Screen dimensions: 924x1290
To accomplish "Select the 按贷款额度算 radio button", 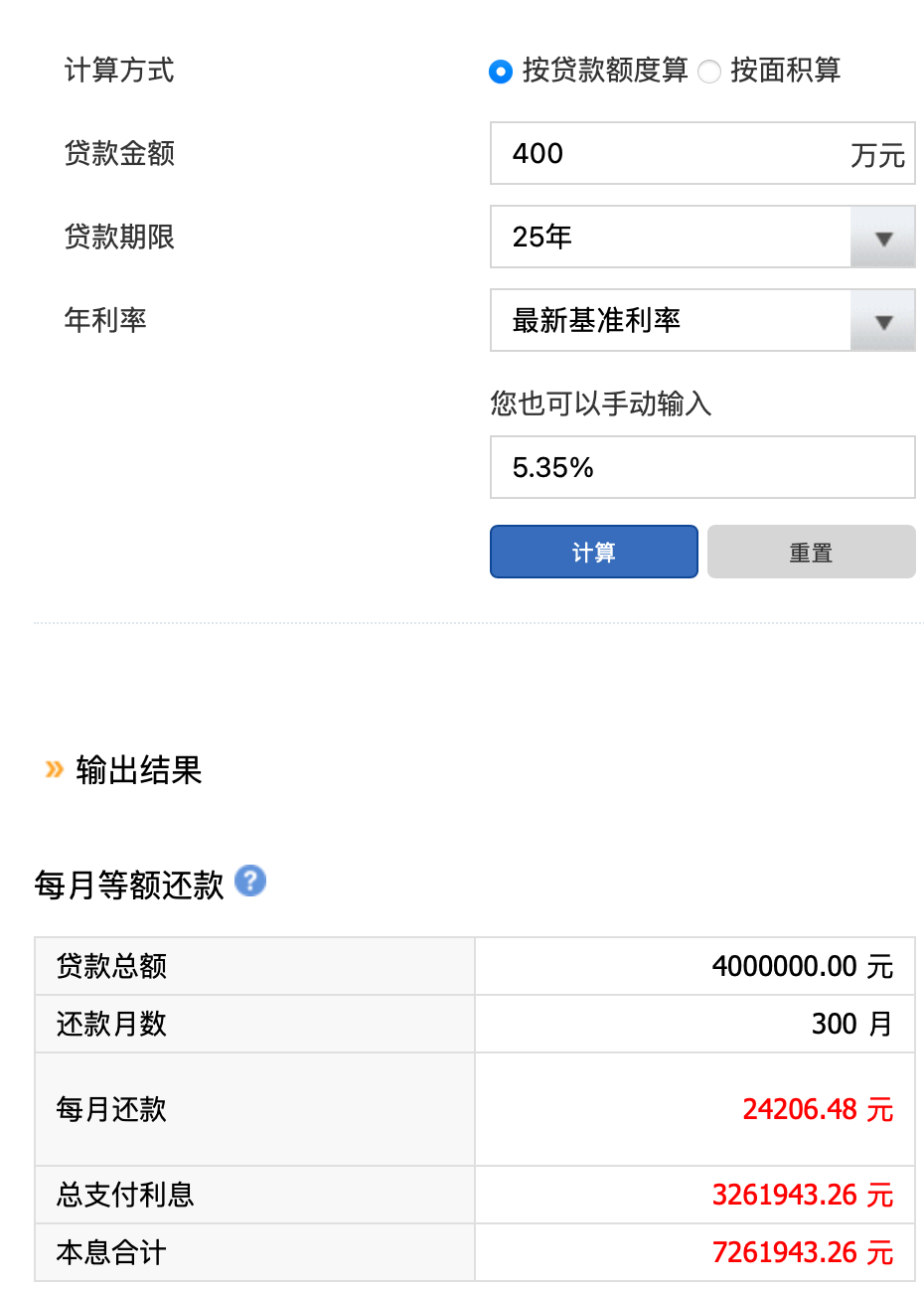I will 501,72.
